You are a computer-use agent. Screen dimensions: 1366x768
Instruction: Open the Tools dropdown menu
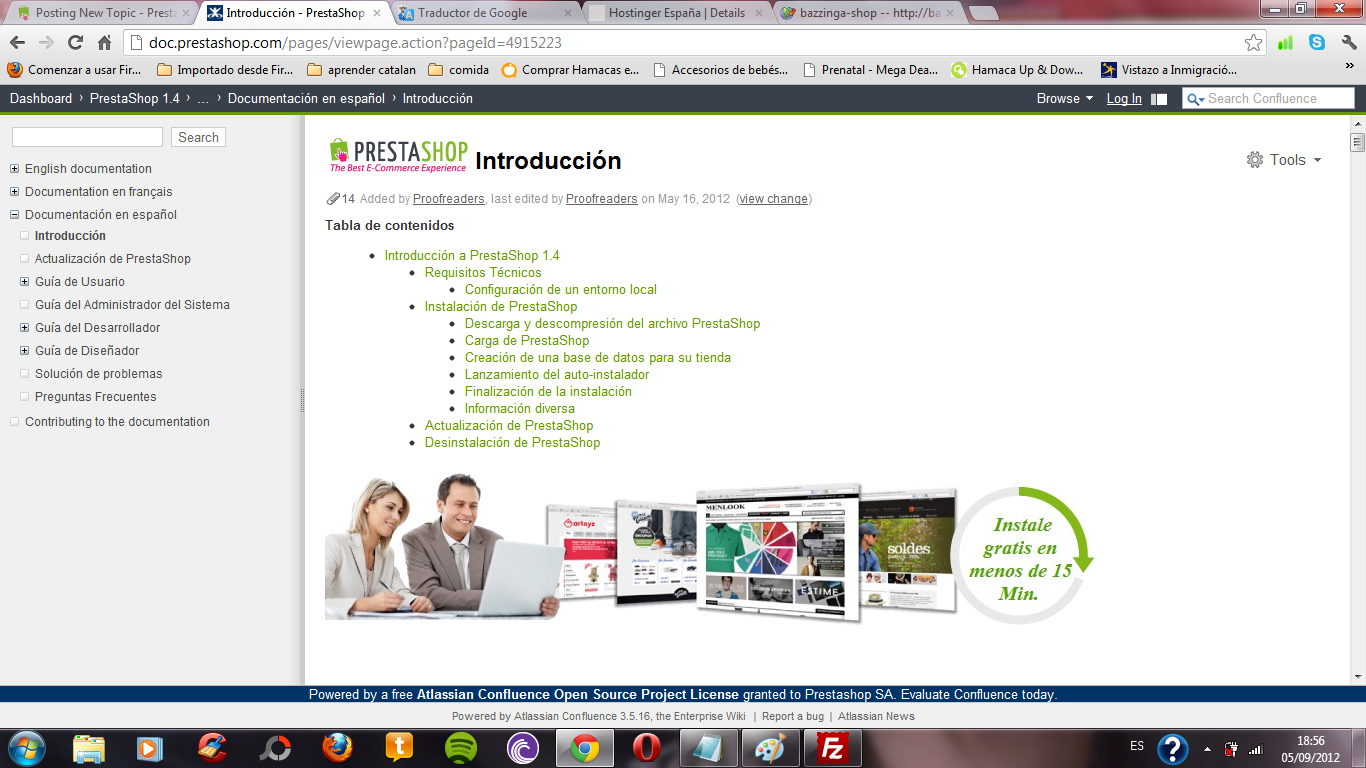[x=1284, y=160]
